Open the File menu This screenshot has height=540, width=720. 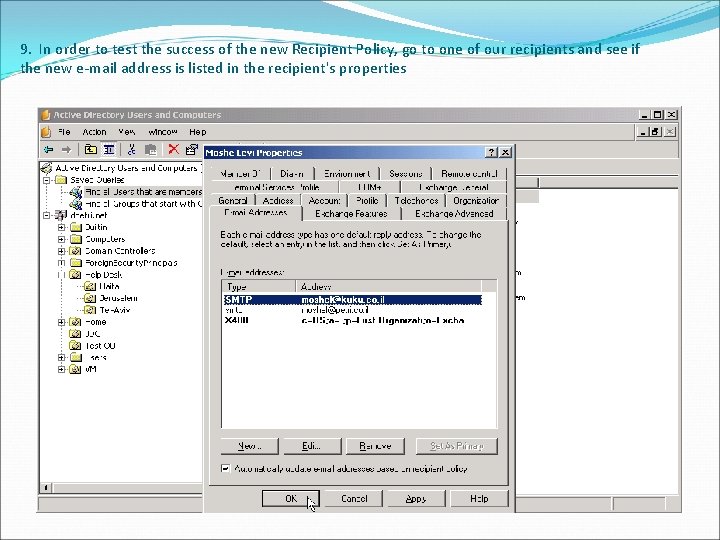[64, 132]
